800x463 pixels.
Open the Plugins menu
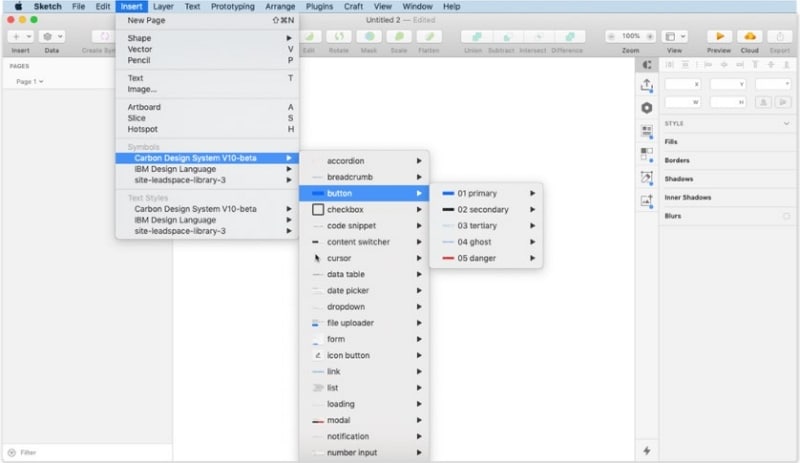(319, 6)
